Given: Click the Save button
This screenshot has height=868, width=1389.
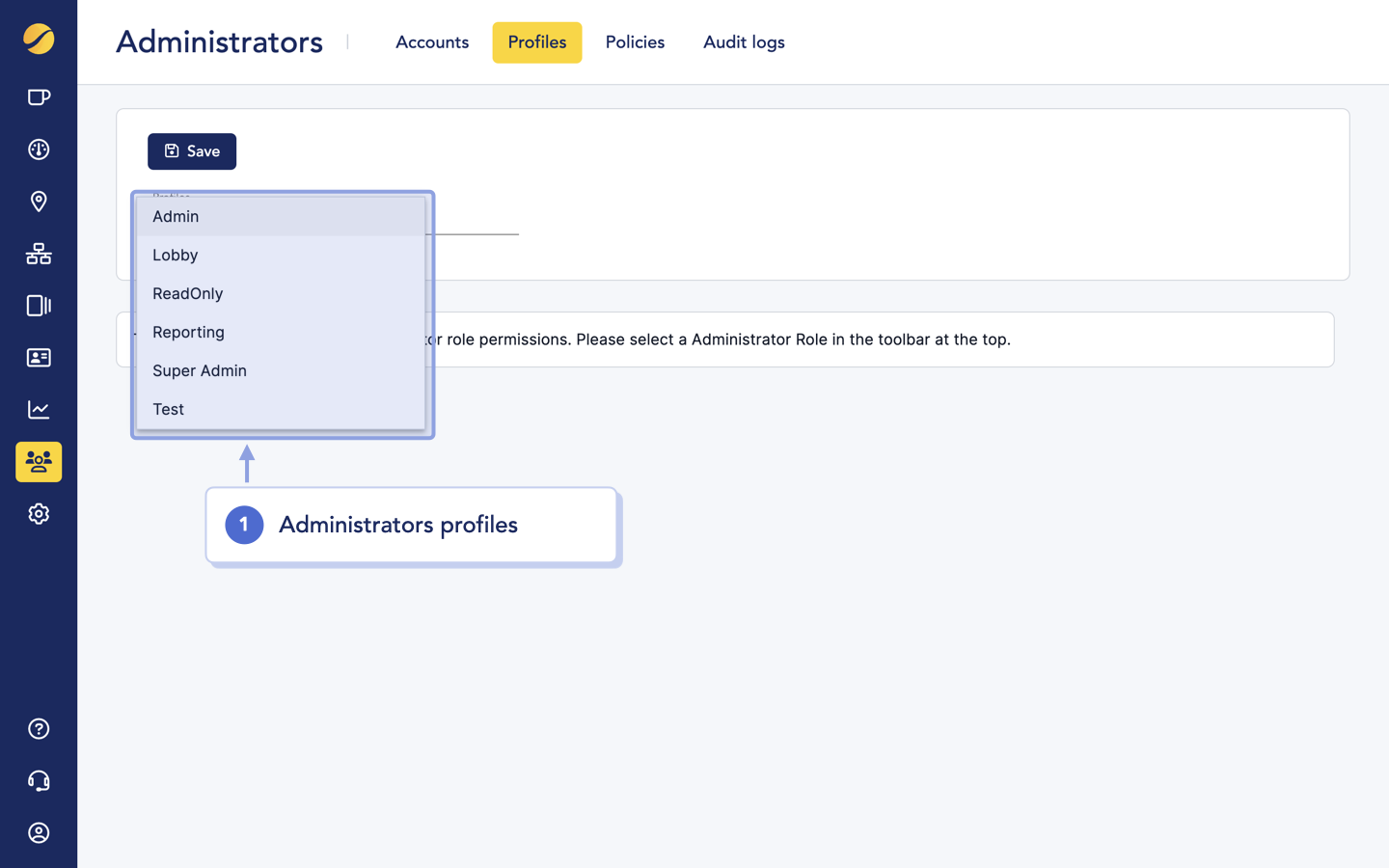Looking at the screenshot, I should tap(192, 151).
